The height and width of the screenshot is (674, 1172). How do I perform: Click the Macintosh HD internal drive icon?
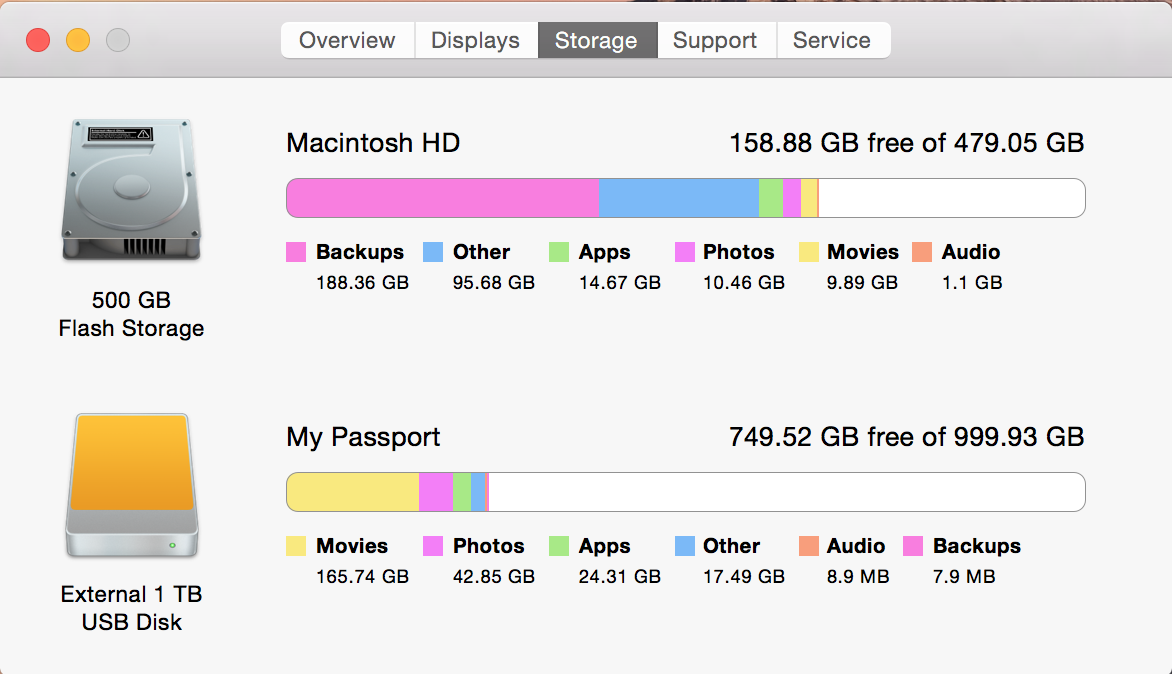[x=132, y=190]
